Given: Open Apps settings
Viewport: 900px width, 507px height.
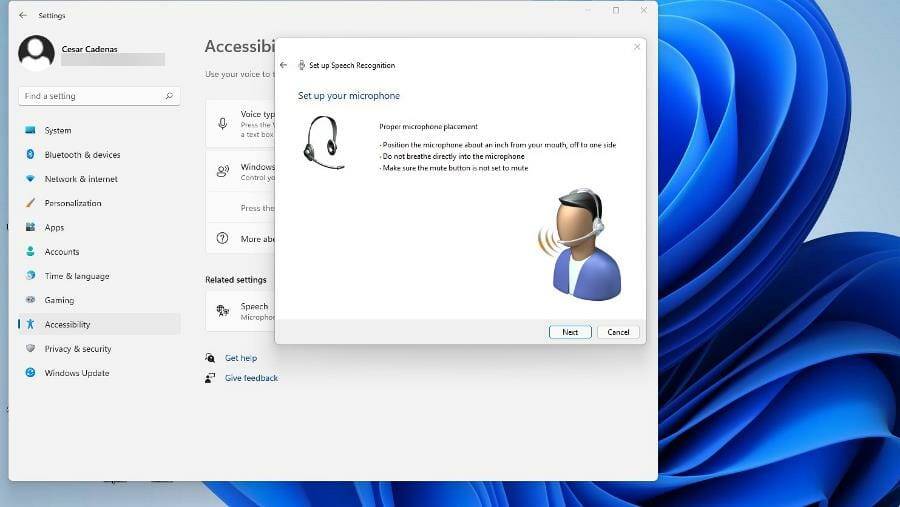Looking at the screenshot, I should coord(99,227).
